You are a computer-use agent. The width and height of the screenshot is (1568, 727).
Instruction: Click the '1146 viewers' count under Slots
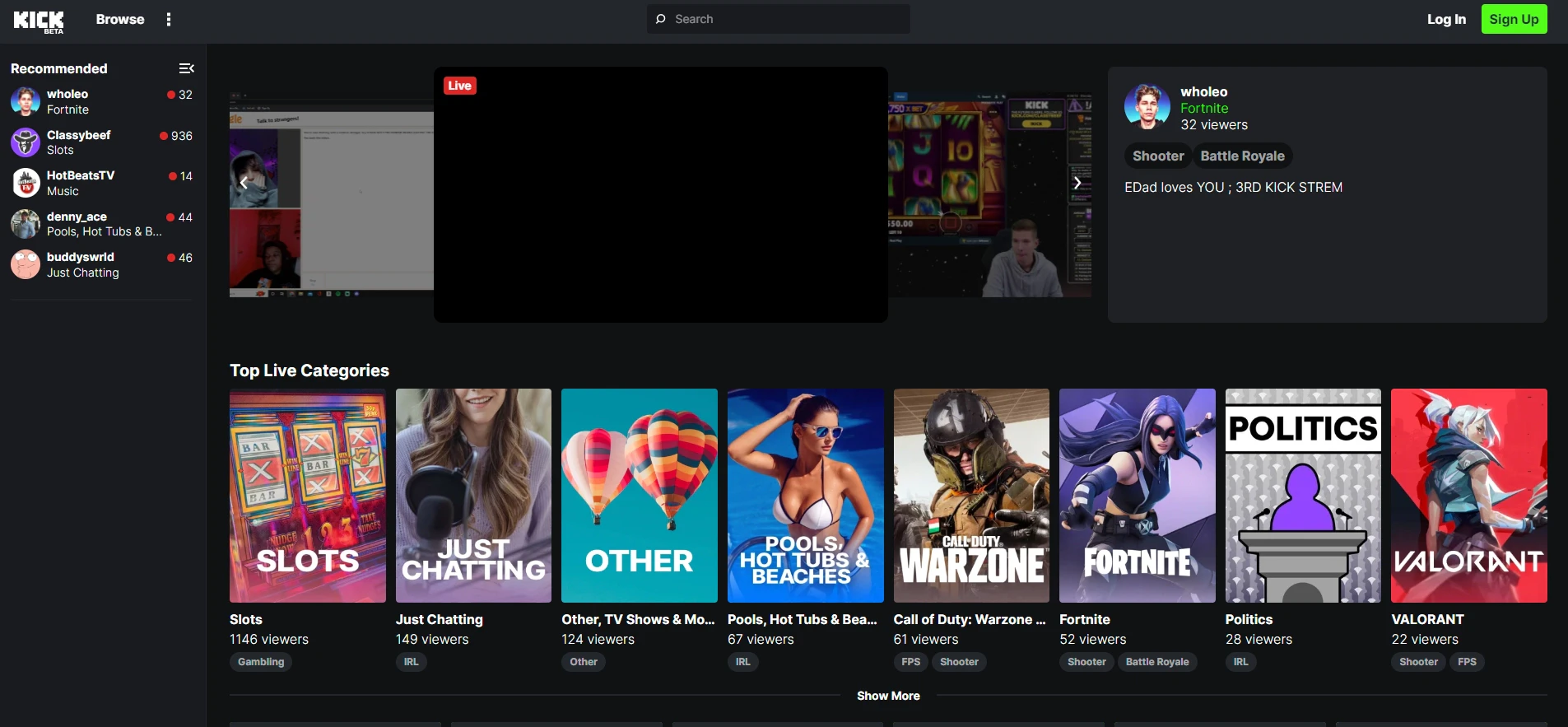(x=269, y=639)
